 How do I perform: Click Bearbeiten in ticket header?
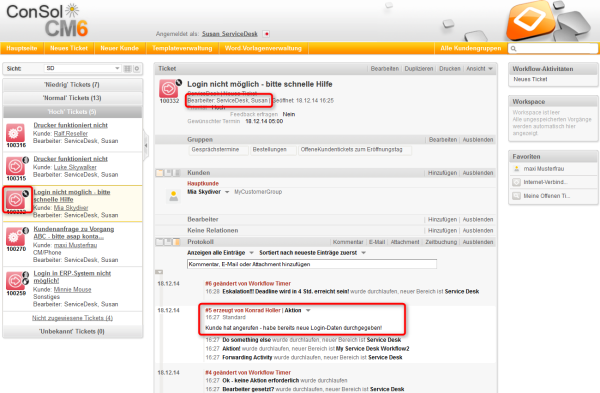[x=385, y=69]
